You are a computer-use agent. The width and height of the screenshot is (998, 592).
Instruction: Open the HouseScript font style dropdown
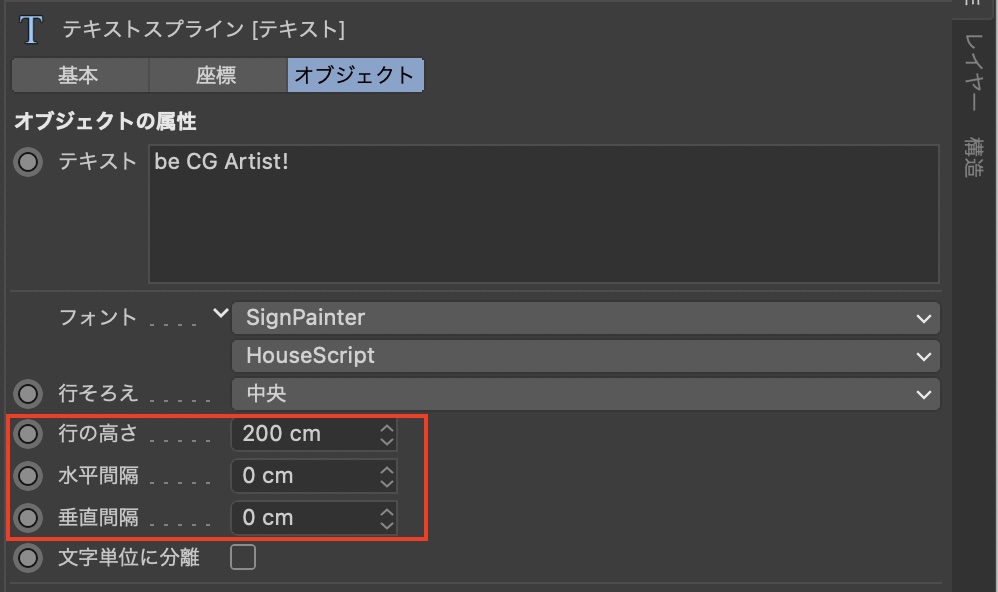(x=585, y=356)
